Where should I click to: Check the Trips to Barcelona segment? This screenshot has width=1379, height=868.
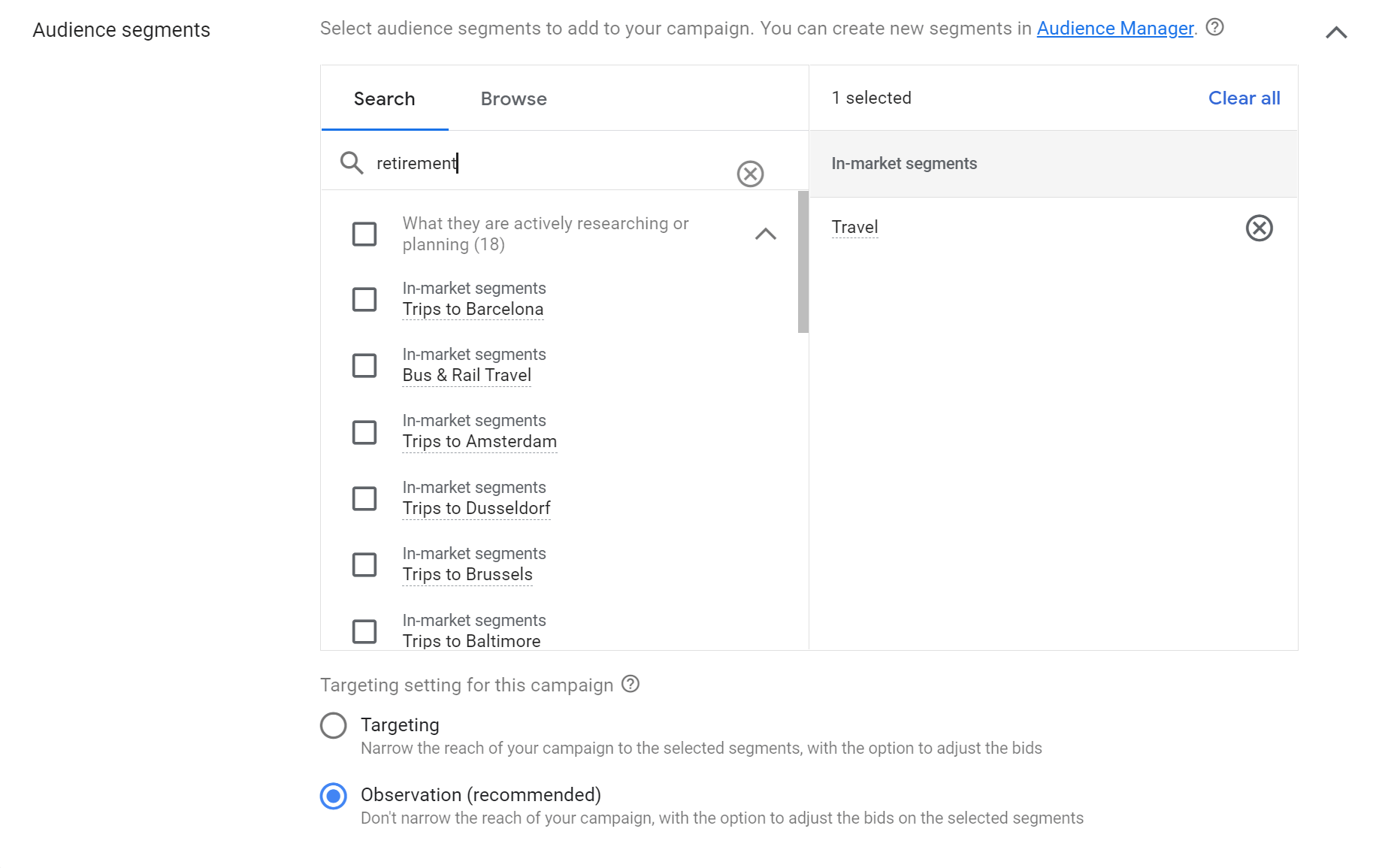click(x=364, y=299)
